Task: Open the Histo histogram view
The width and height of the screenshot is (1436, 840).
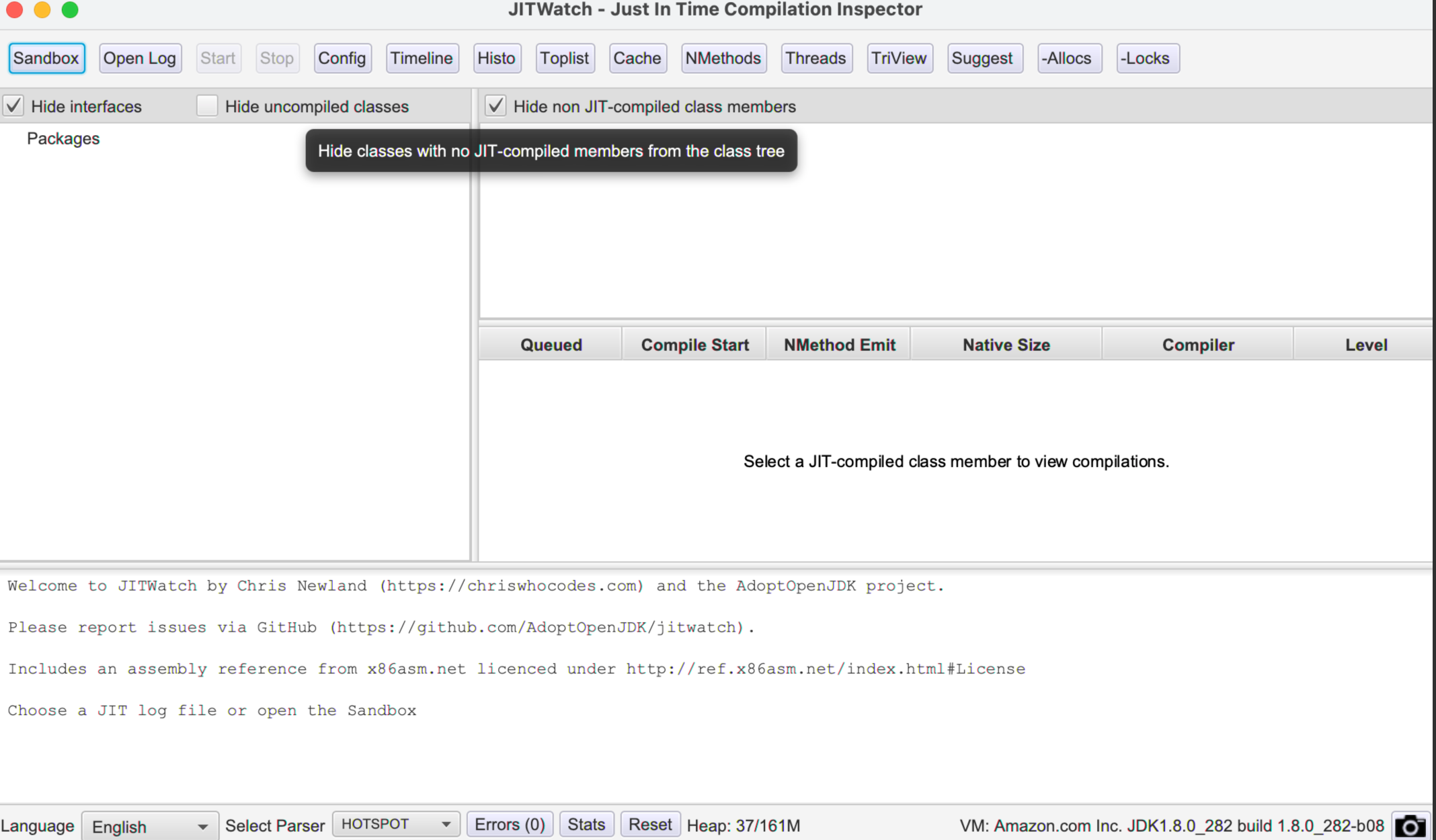Action: click(496, 58)
